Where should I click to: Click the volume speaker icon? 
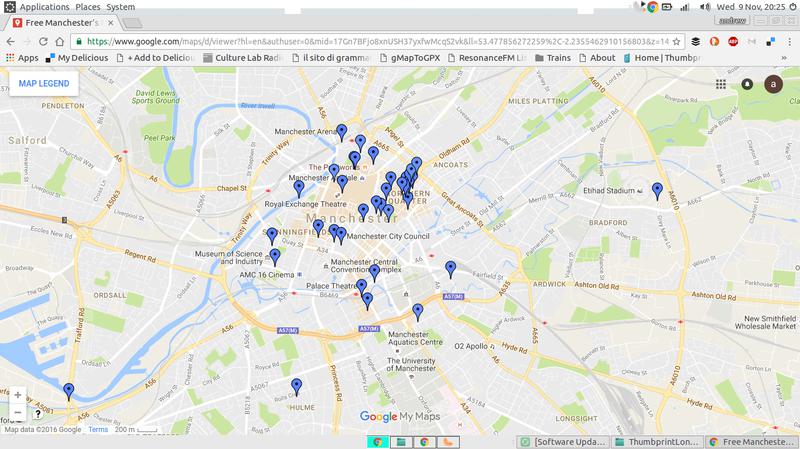click(x=705, y=7)
